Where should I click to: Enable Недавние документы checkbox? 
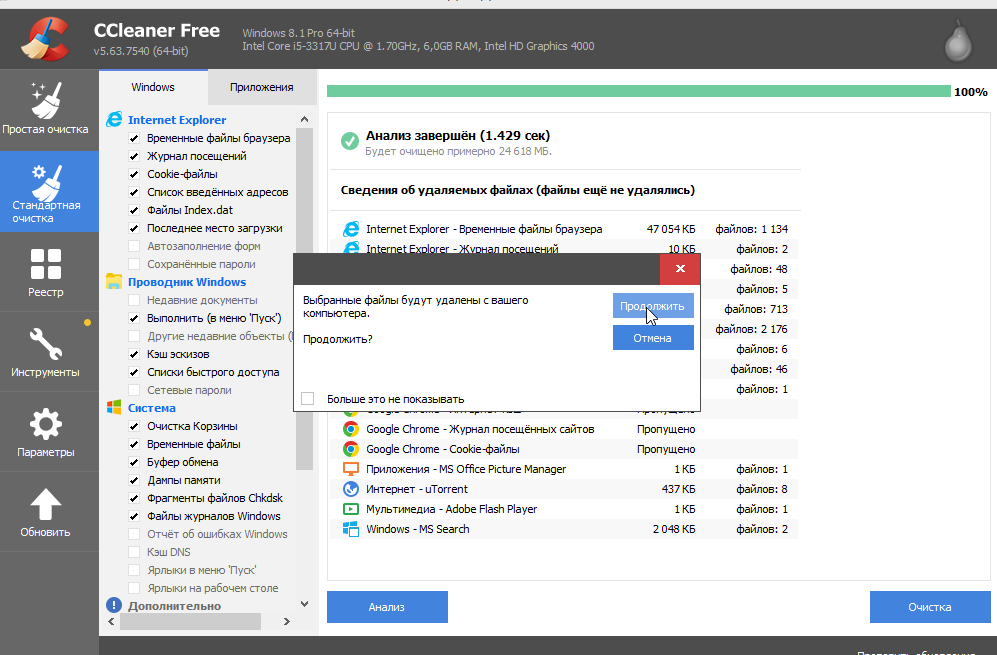pos(134,300)
